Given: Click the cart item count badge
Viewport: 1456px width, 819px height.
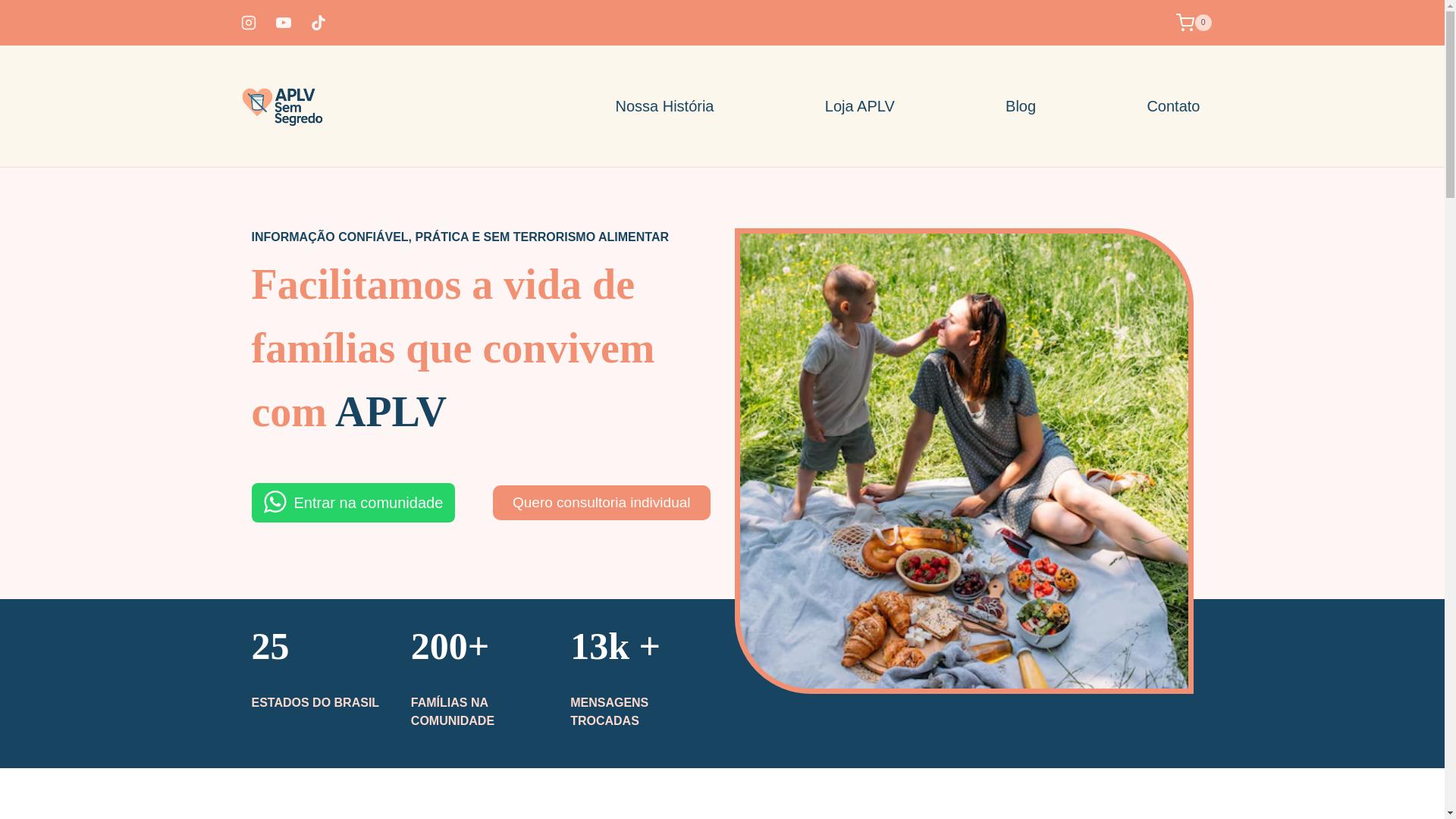Looking at the screenshot, I should [x=1203, y=23].
